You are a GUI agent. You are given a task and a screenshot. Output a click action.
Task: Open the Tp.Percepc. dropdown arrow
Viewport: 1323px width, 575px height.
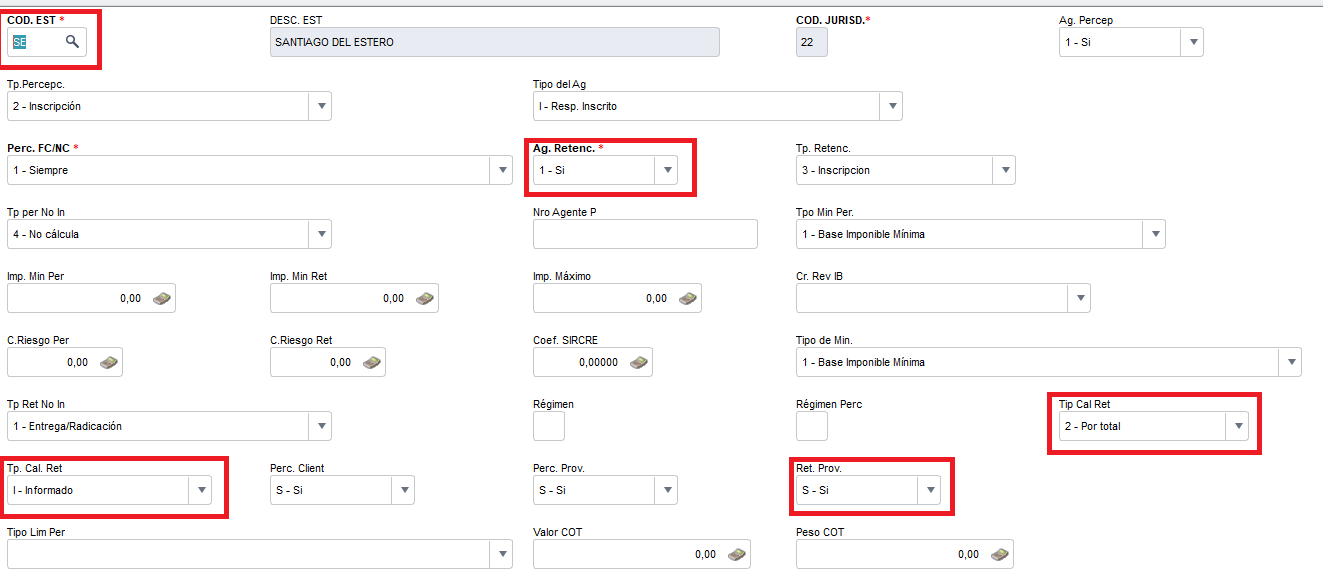coord(320,106)
